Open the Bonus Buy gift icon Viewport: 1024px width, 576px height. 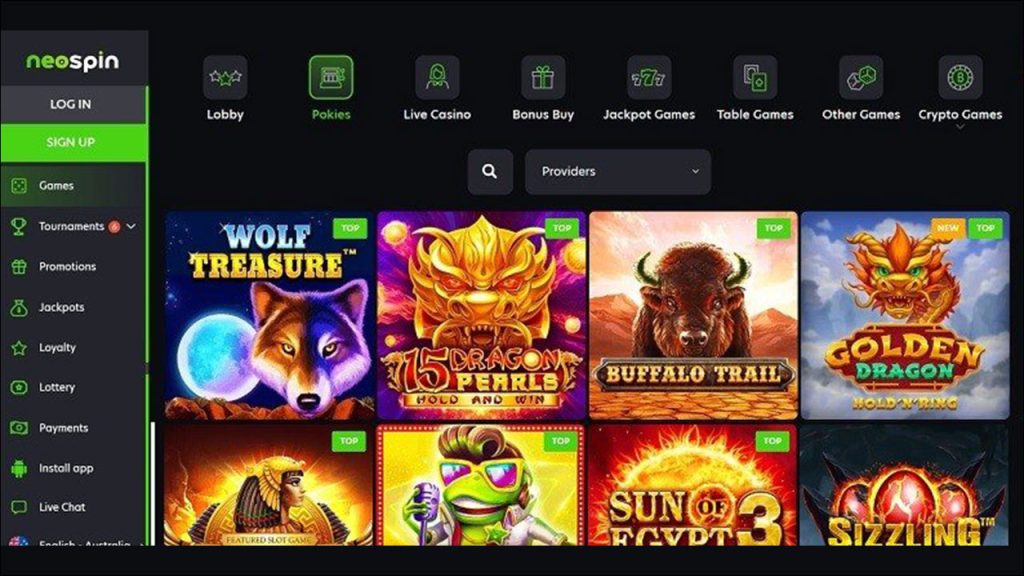tap(543, 77)
